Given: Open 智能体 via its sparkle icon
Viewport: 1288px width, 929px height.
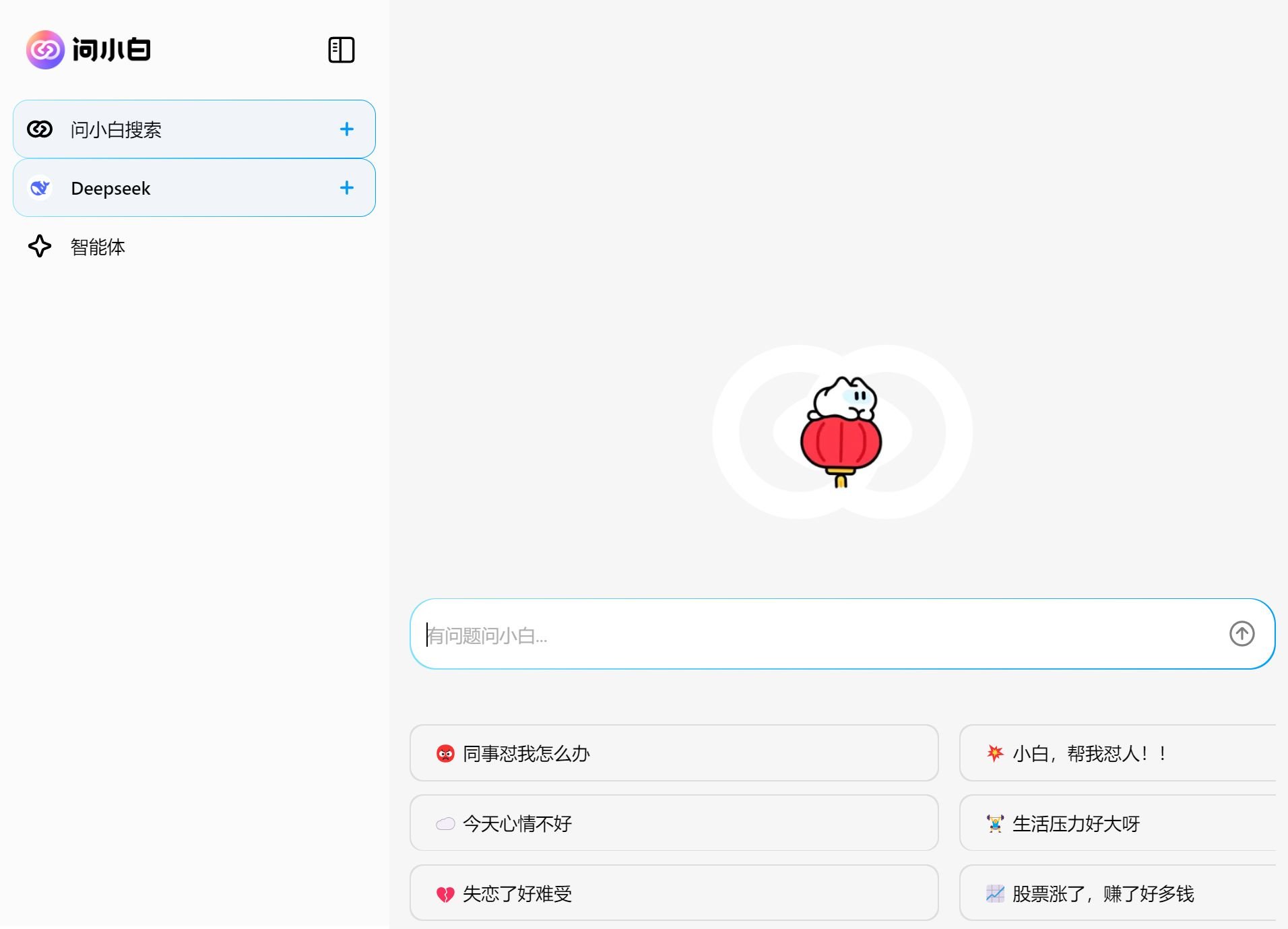Looking at the screenshot, I should [40, 247].
